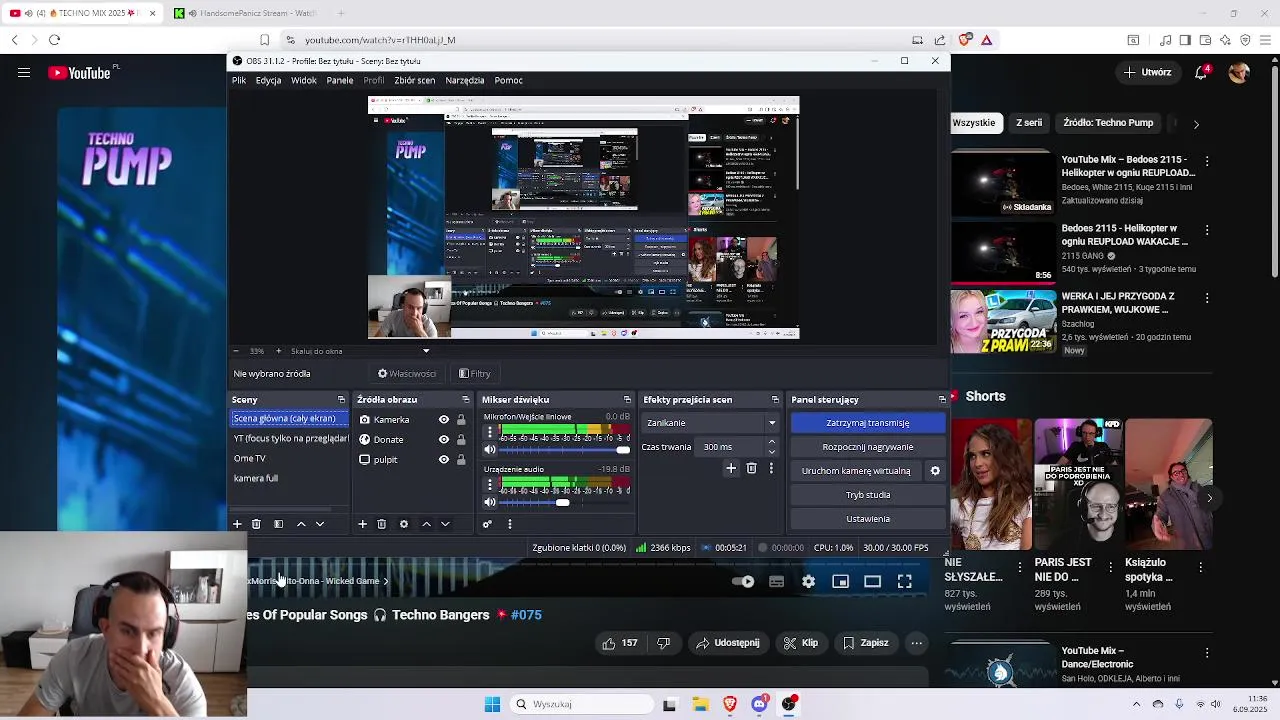
Task: Toggle visibility eye for Kamerka source
Action: 444,420
